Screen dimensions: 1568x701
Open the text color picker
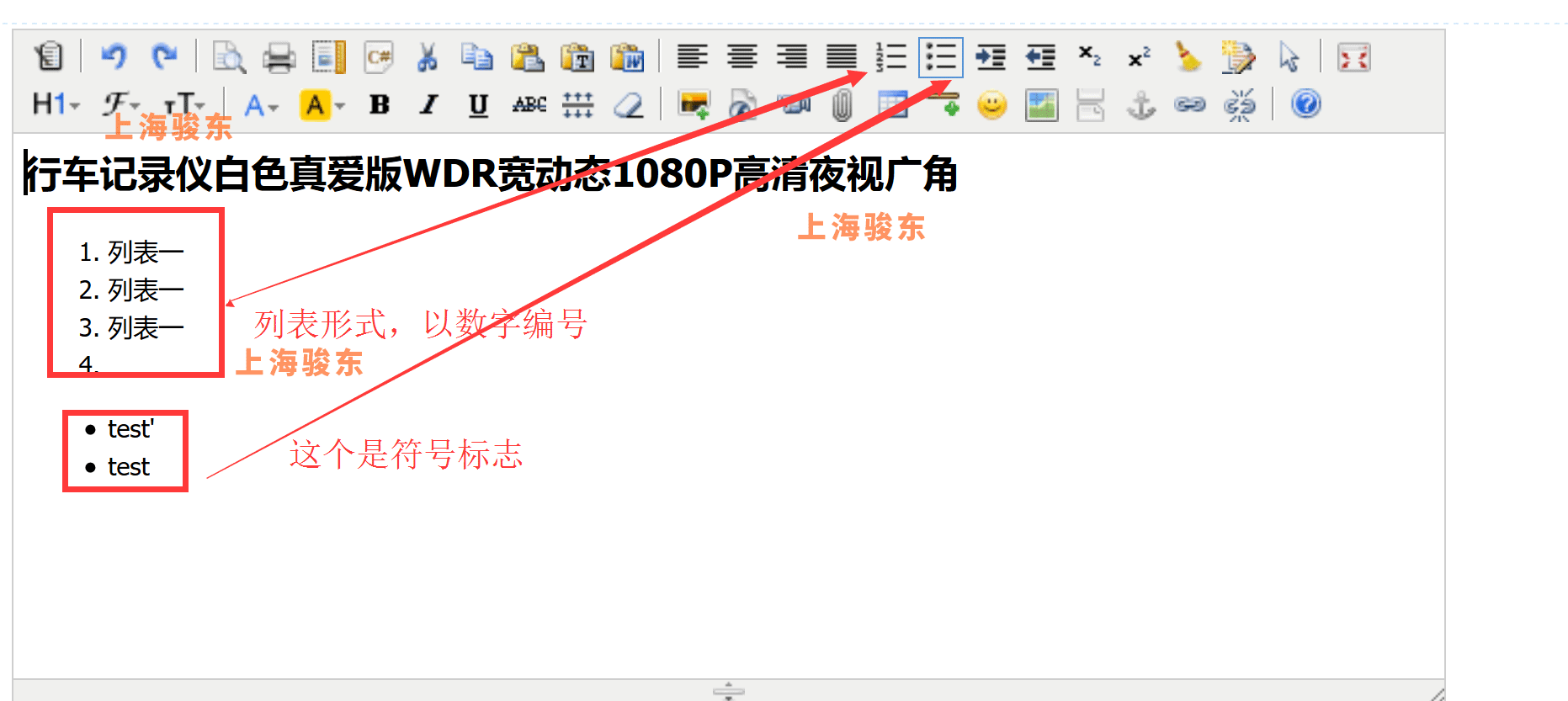pyautogui.click(x=261, y=105)
